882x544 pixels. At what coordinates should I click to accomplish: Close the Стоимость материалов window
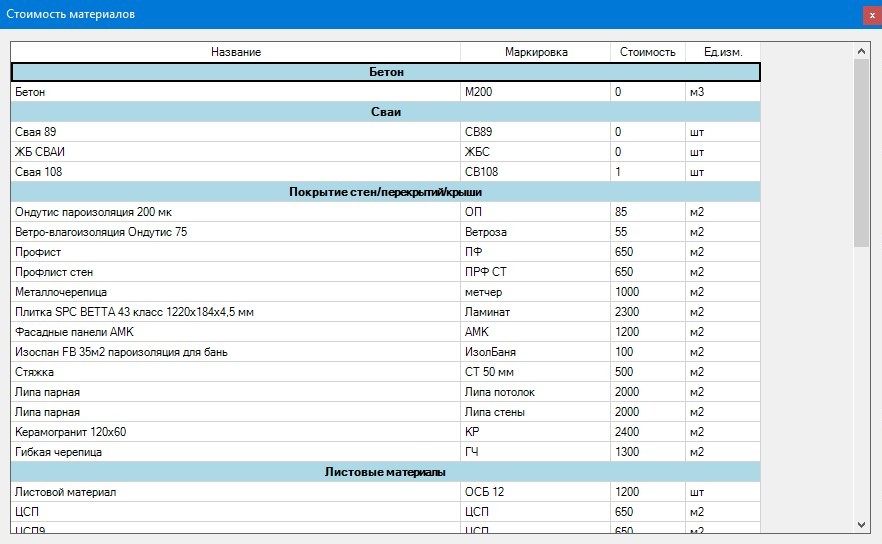tap(871, 15)
